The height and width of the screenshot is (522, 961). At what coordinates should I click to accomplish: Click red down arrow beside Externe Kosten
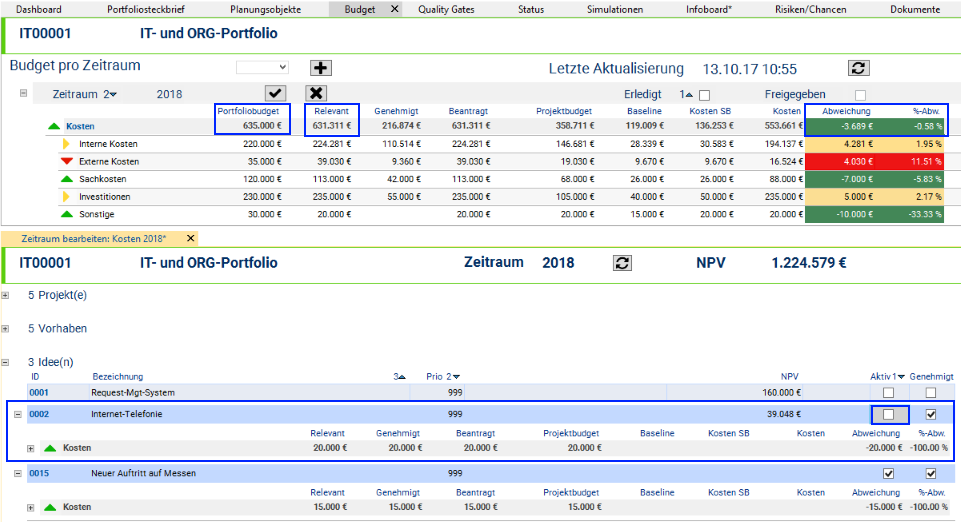click(66, 162)
